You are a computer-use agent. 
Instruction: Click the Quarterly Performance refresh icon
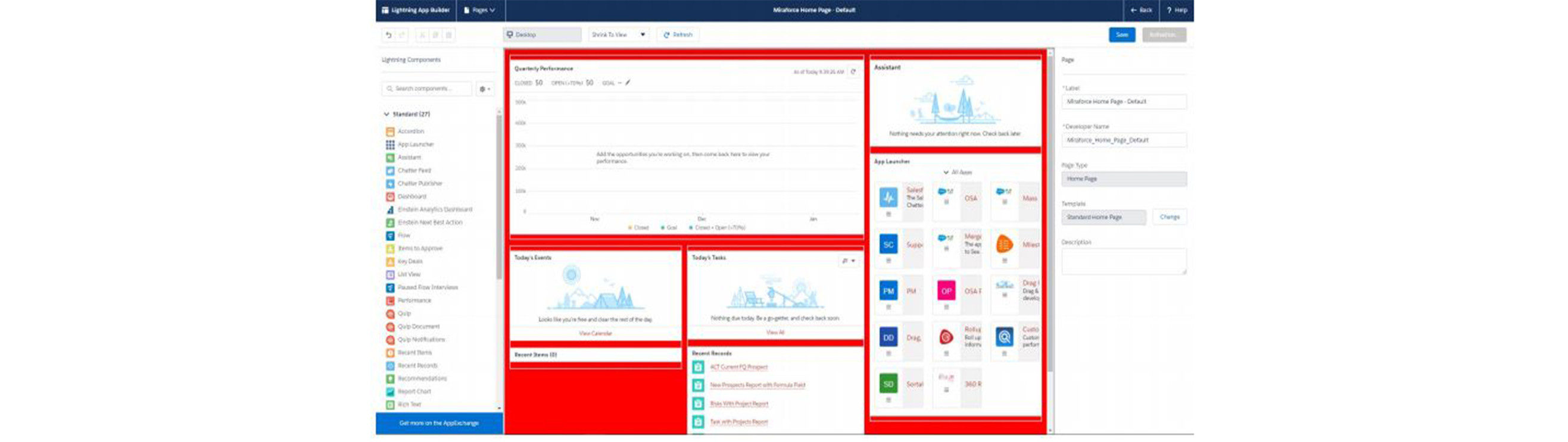click(x=853, y=72)
